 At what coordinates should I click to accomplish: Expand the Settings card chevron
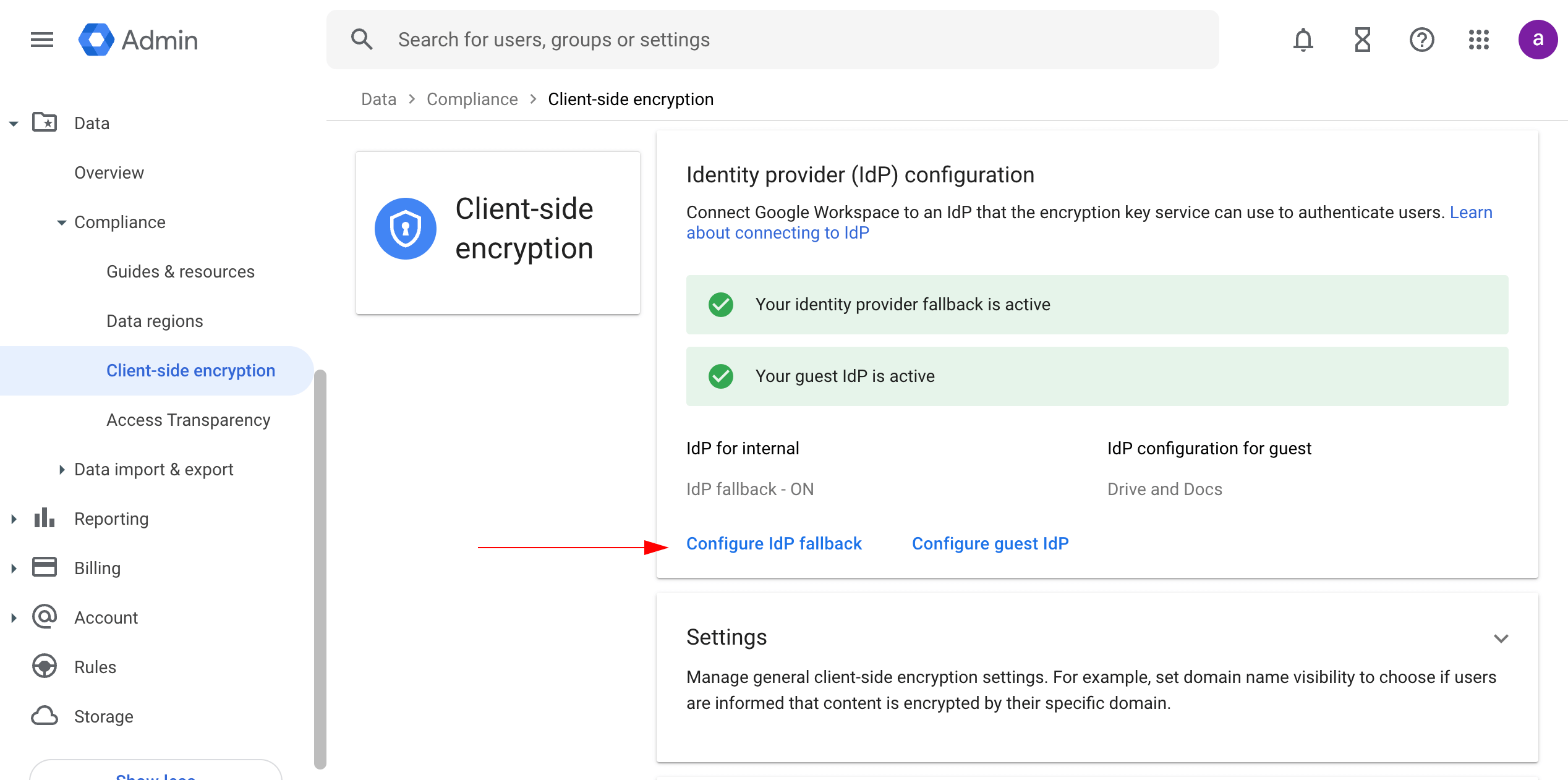pos(1501,638)
